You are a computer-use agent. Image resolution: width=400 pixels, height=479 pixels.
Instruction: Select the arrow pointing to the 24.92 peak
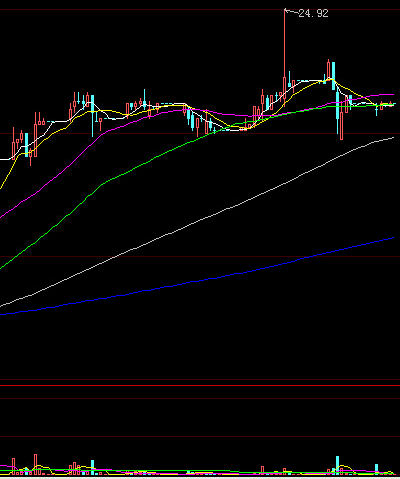click(291, 12)
